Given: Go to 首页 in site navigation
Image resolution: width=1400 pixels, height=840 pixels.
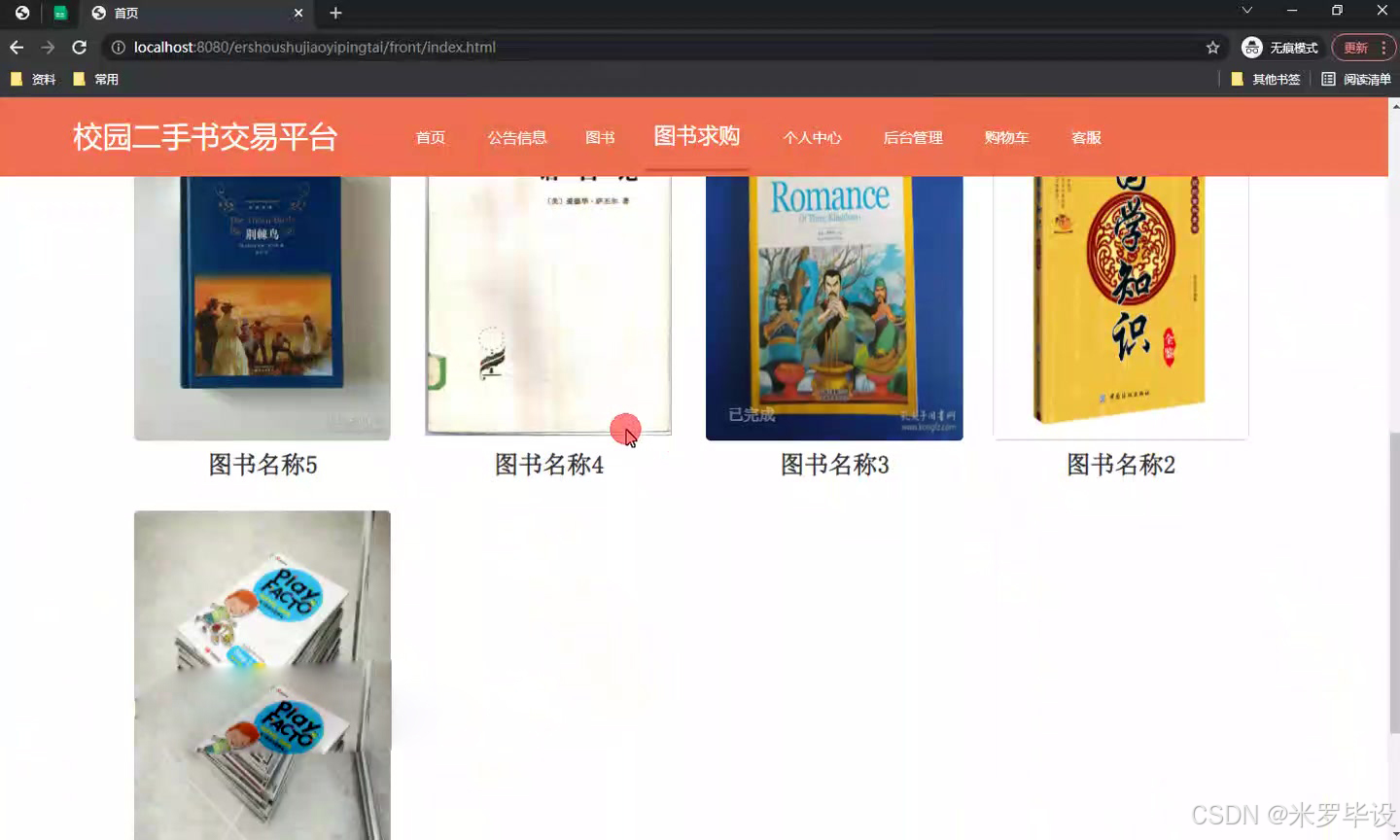Looking at the screenshot, I should coord(431,137).
